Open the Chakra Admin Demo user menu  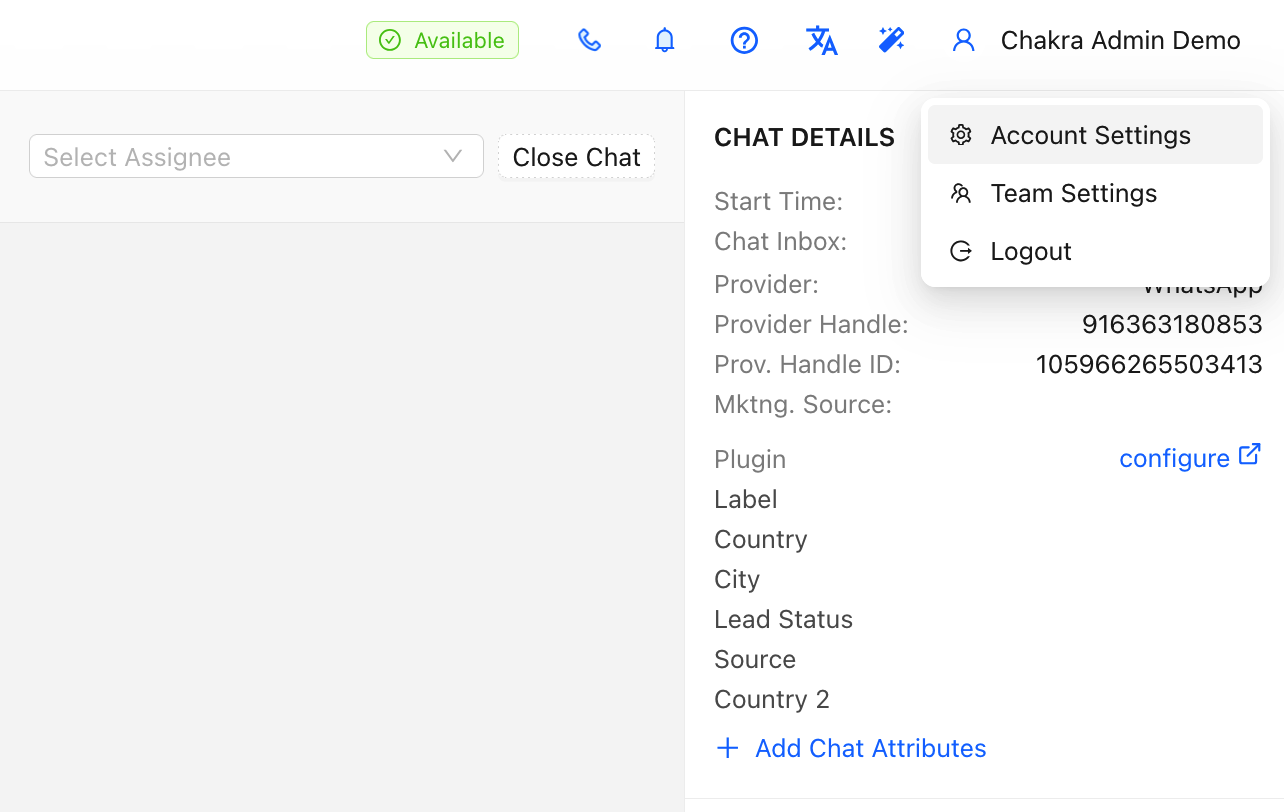(1120, 41)
